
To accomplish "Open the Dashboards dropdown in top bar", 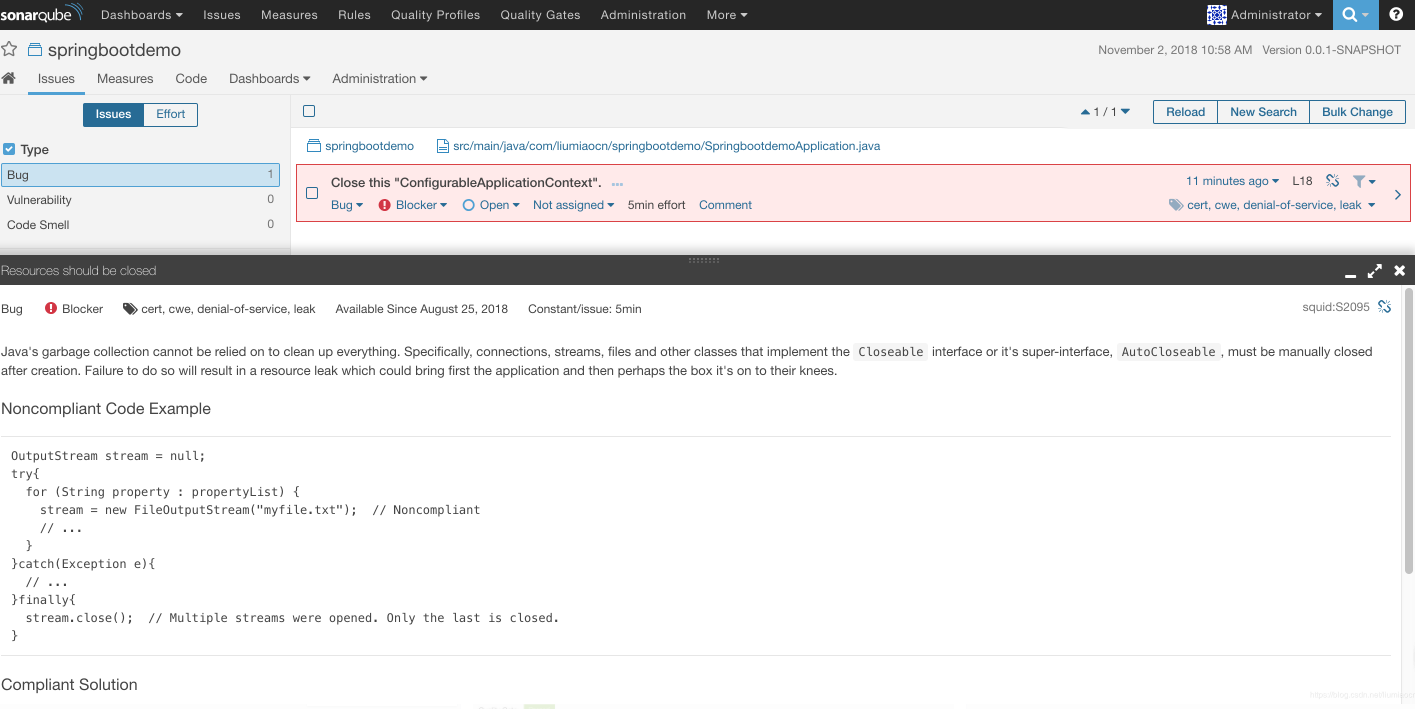I will 142,15.
